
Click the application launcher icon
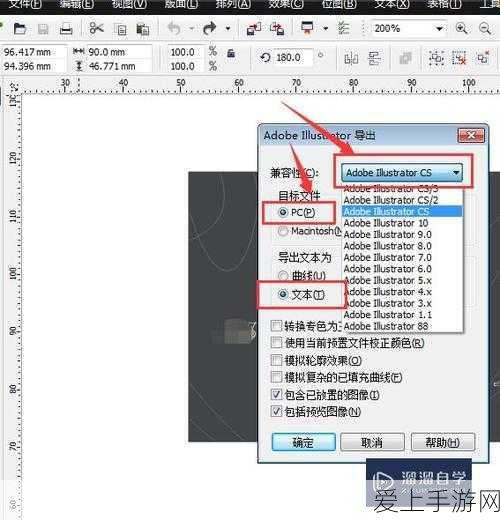[307, 28]
